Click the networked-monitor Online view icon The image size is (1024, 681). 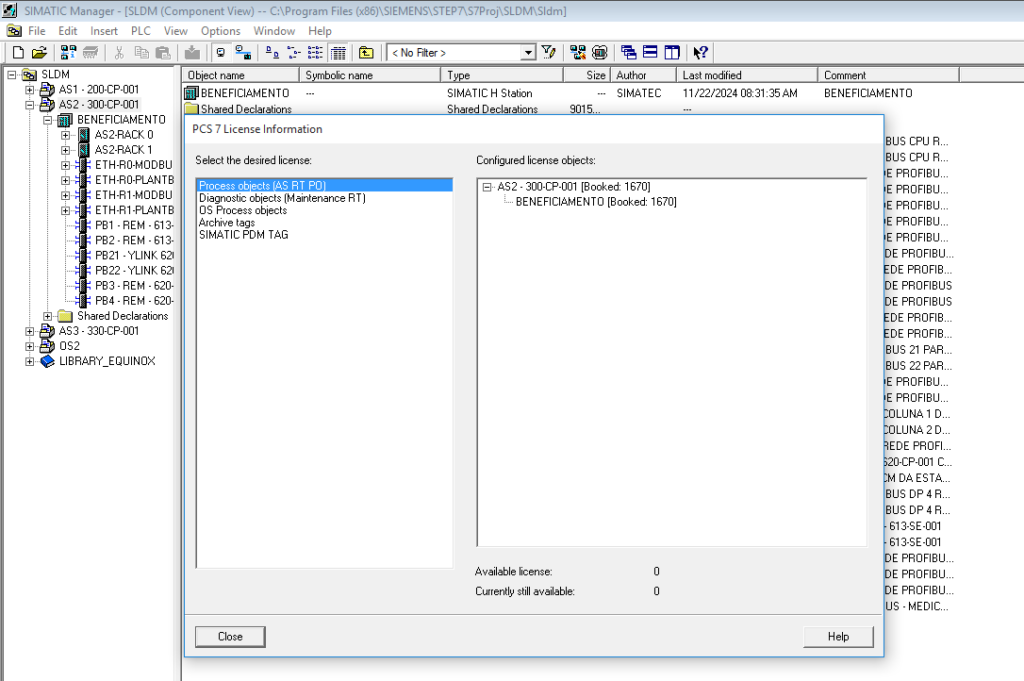coord(243,53)
